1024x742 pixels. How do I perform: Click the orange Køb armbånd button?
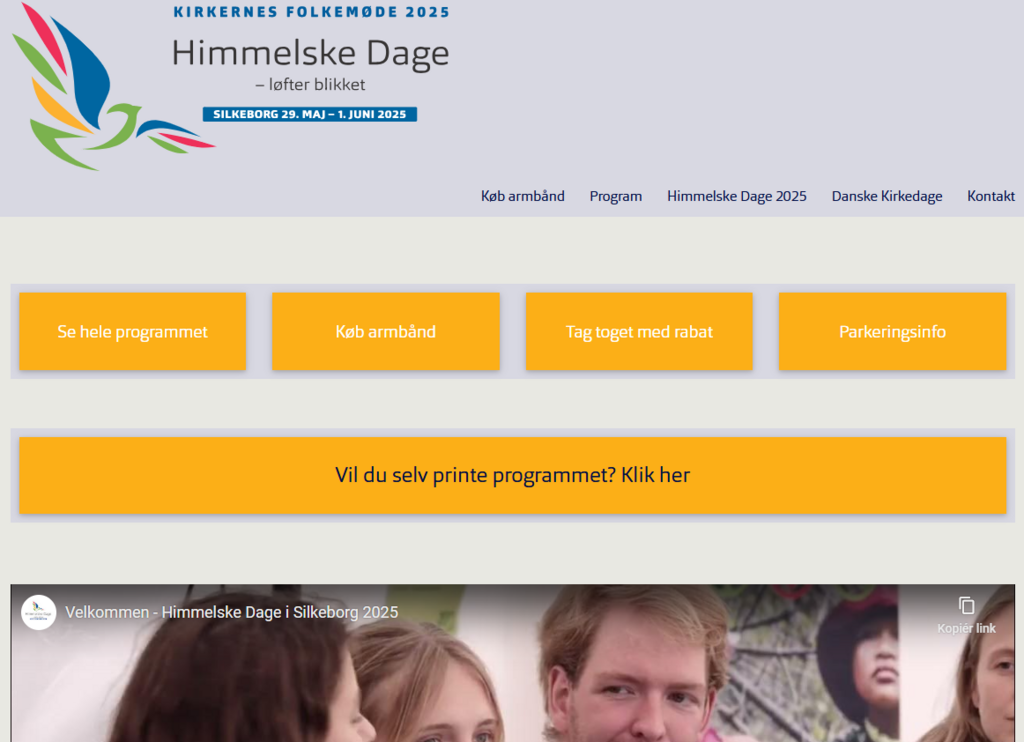[x=386, y=331]
